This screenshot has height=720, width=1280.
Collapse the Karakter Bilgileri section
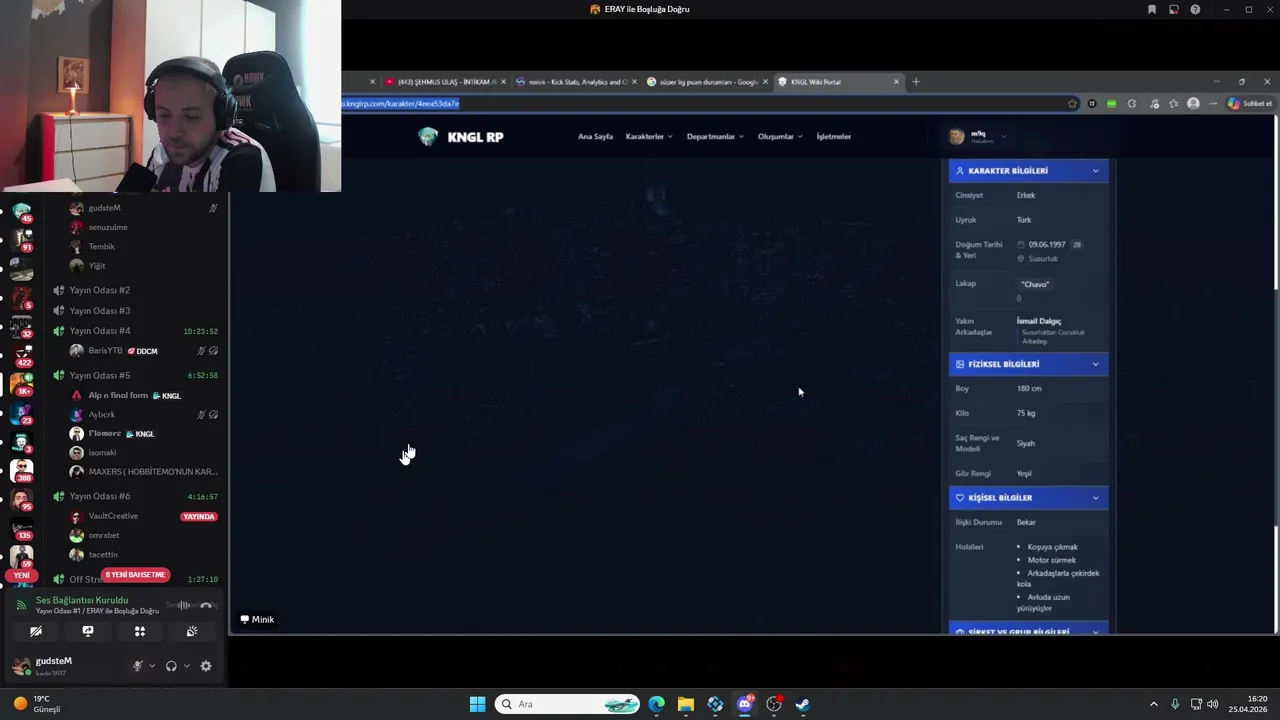(x=1028, y=171)
